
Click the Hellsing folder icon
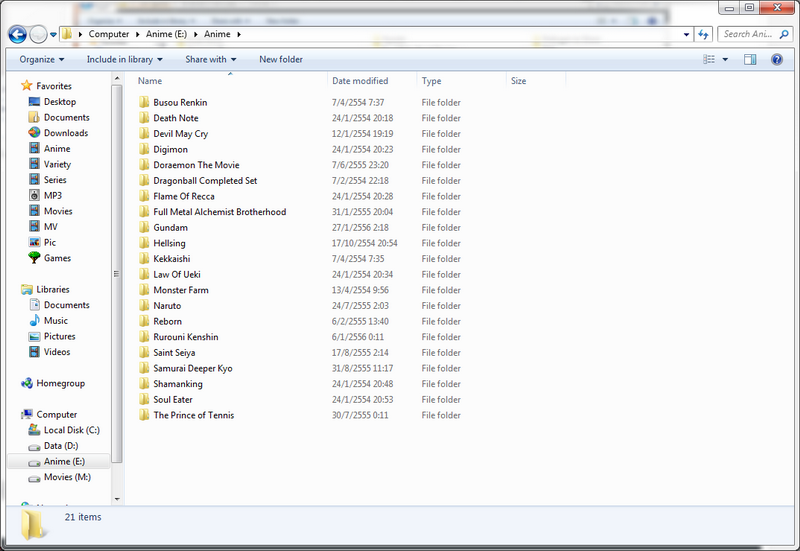click(x=144, y=243)
